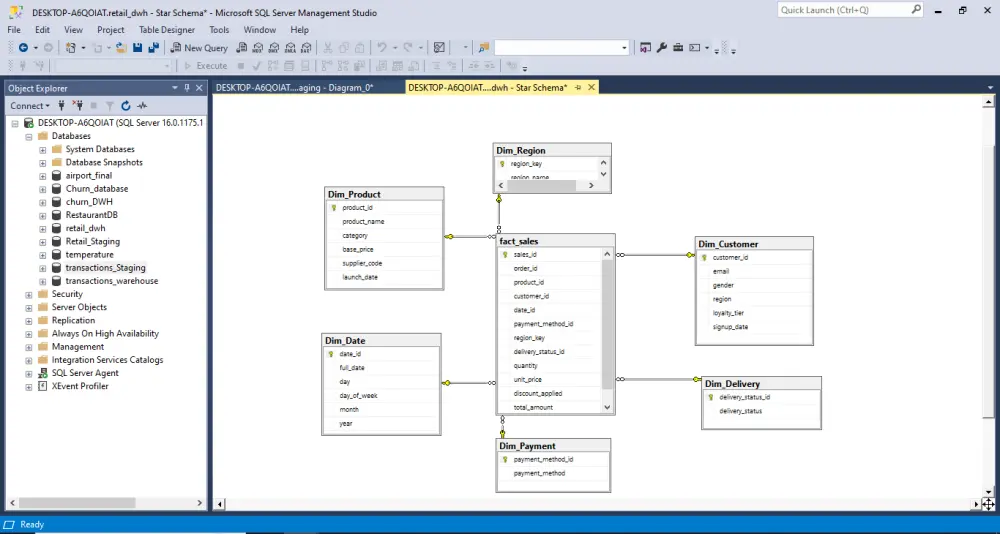
Task: Expand the System Databases node
Action: coord(43,149)
